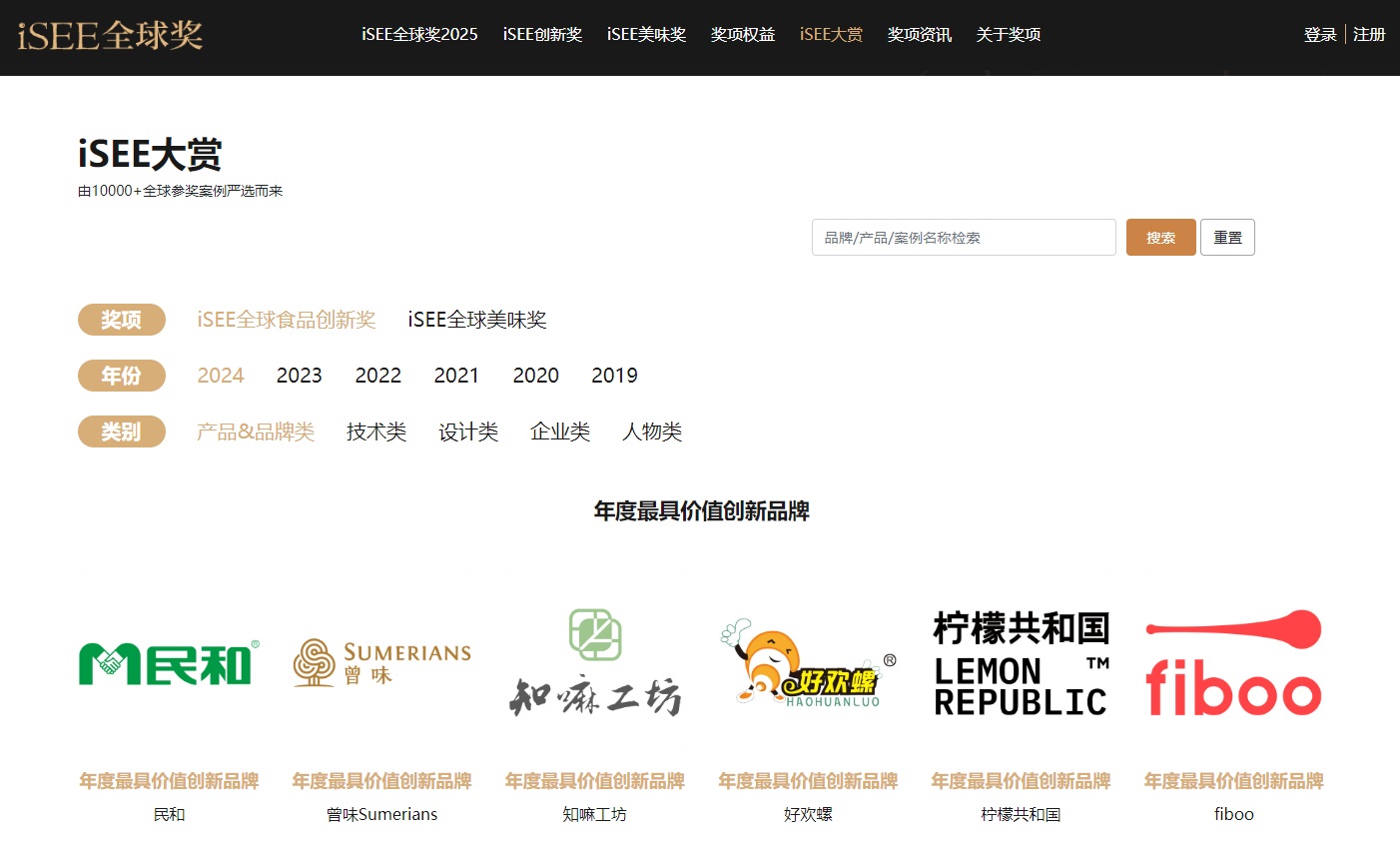Select the year 2020 filter
Viewport: 1400px width, 848px height.
pos(536,376)
